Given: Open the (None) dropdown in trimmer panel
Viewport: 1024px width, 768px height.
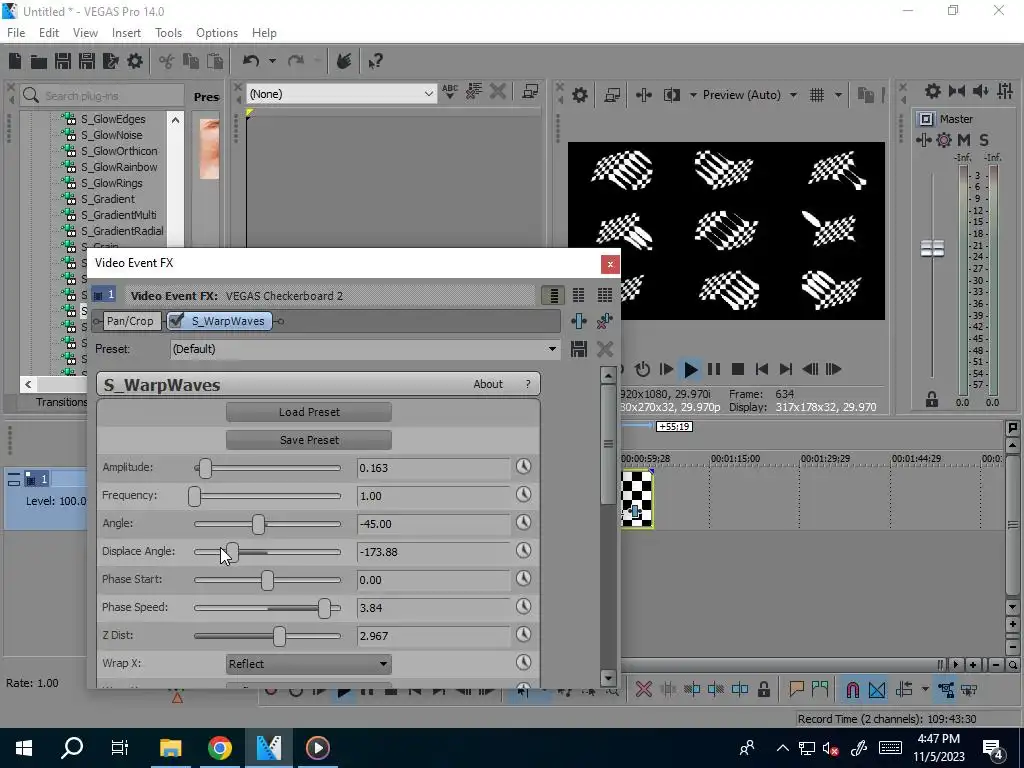Looking at the screenshot, I should click(x=341, y=94).
